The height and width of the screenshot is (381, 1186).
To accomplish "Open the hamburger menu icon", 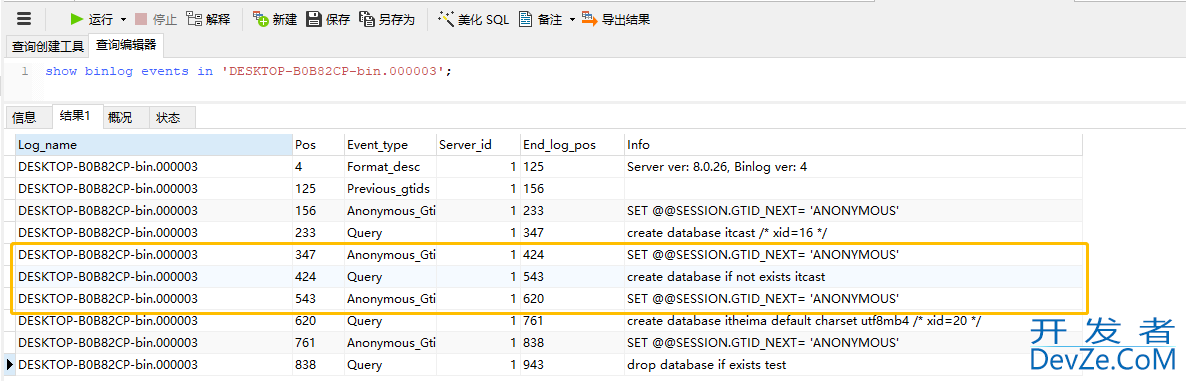I will [24, 19].
